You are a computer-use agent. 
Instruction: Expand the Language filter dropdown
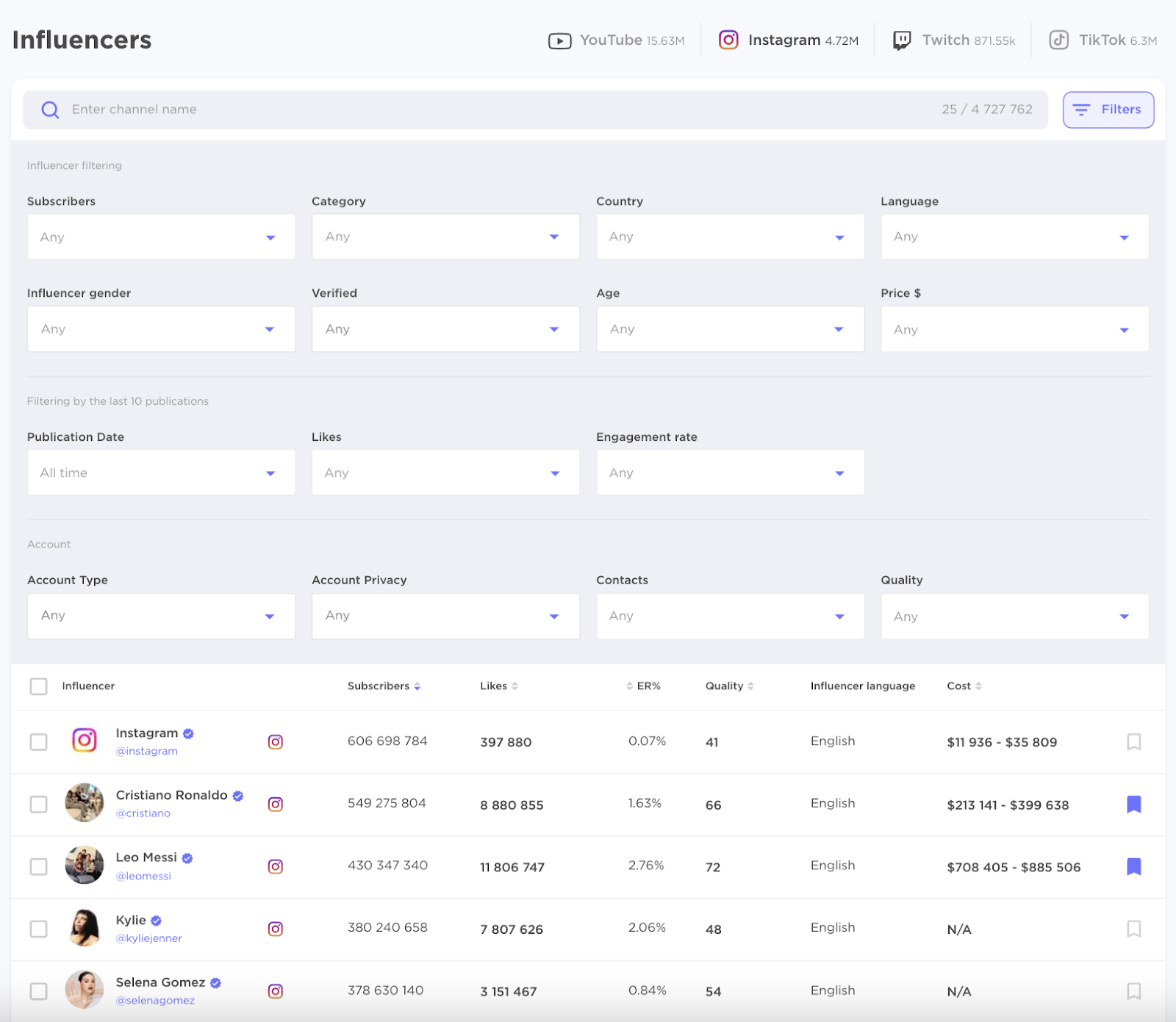point(1014,237)
